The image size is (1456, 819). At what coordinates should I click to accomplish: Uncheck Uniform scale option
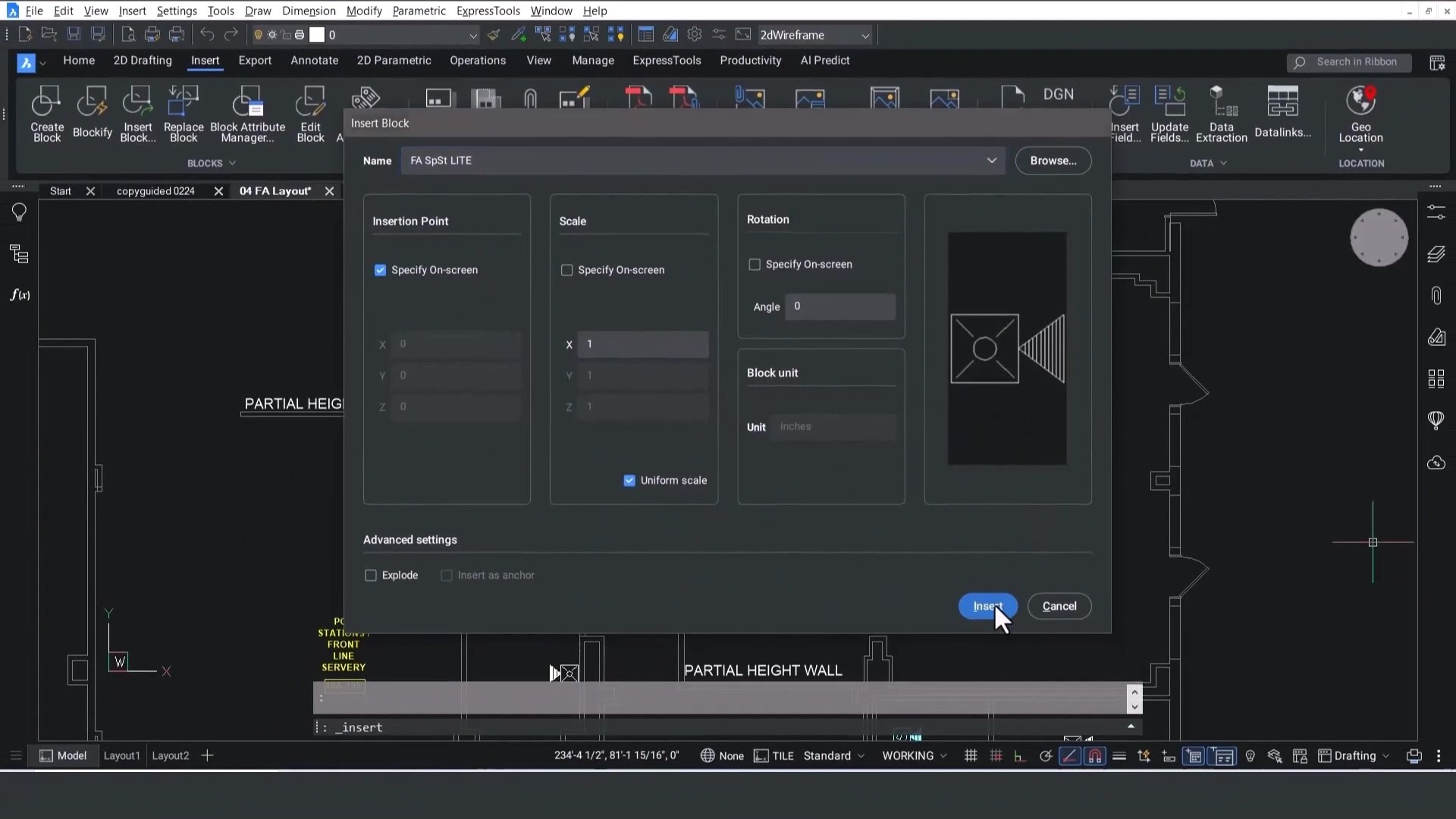pyautogui.click(x=629, y=480)
